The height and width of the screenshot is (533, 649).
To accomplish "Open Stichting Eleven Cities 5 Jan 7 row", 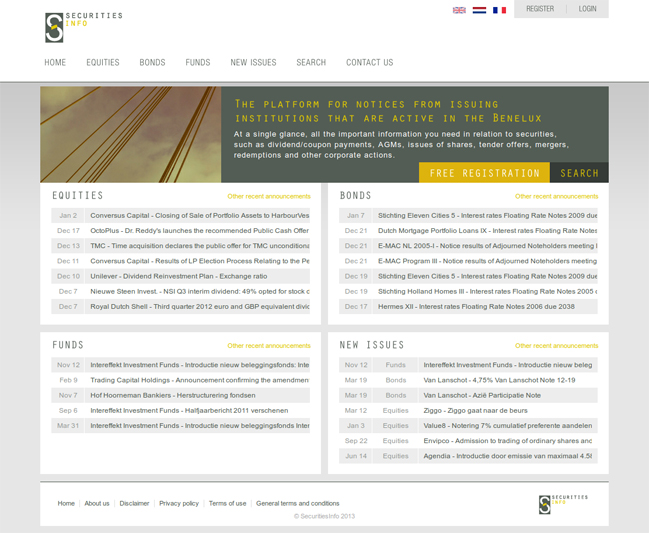I will (x=468, y=216).
